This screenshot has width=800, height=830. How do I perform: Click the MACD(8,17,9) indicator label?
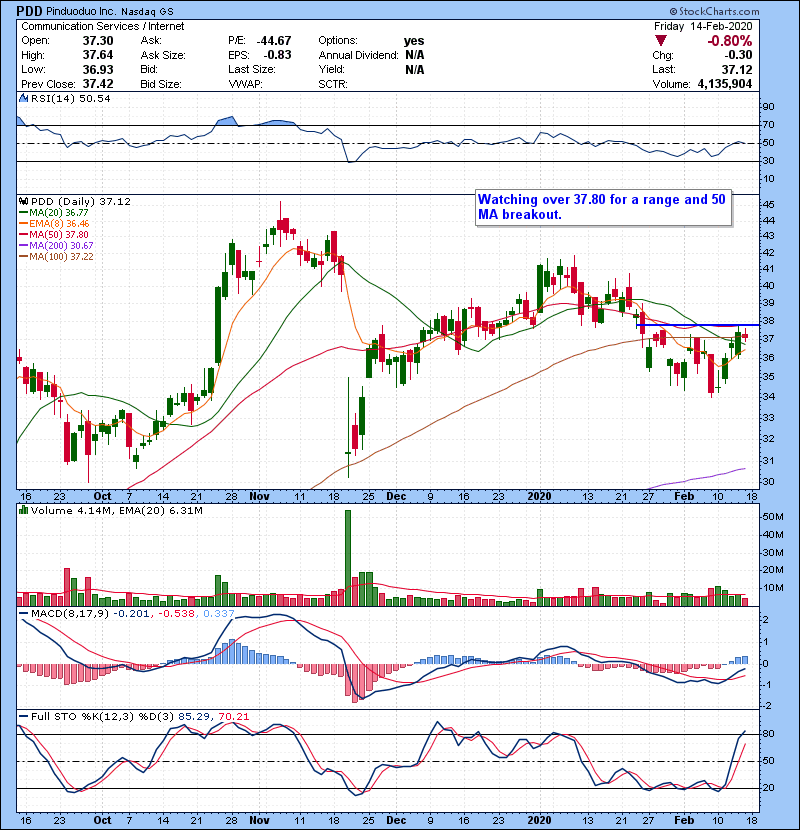pos(70,614)
